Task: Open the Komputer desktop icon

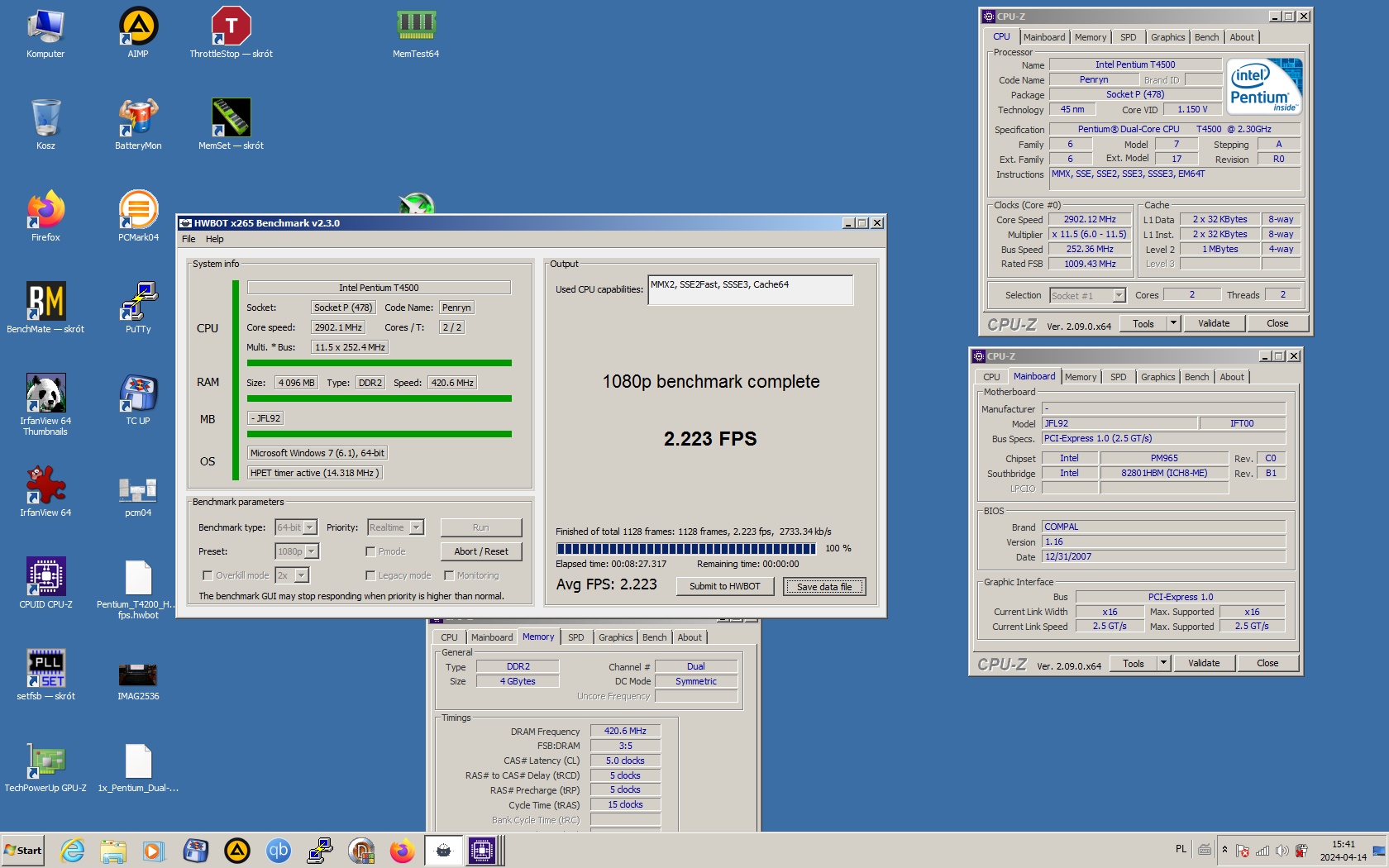Action: [x=45, y=33]
